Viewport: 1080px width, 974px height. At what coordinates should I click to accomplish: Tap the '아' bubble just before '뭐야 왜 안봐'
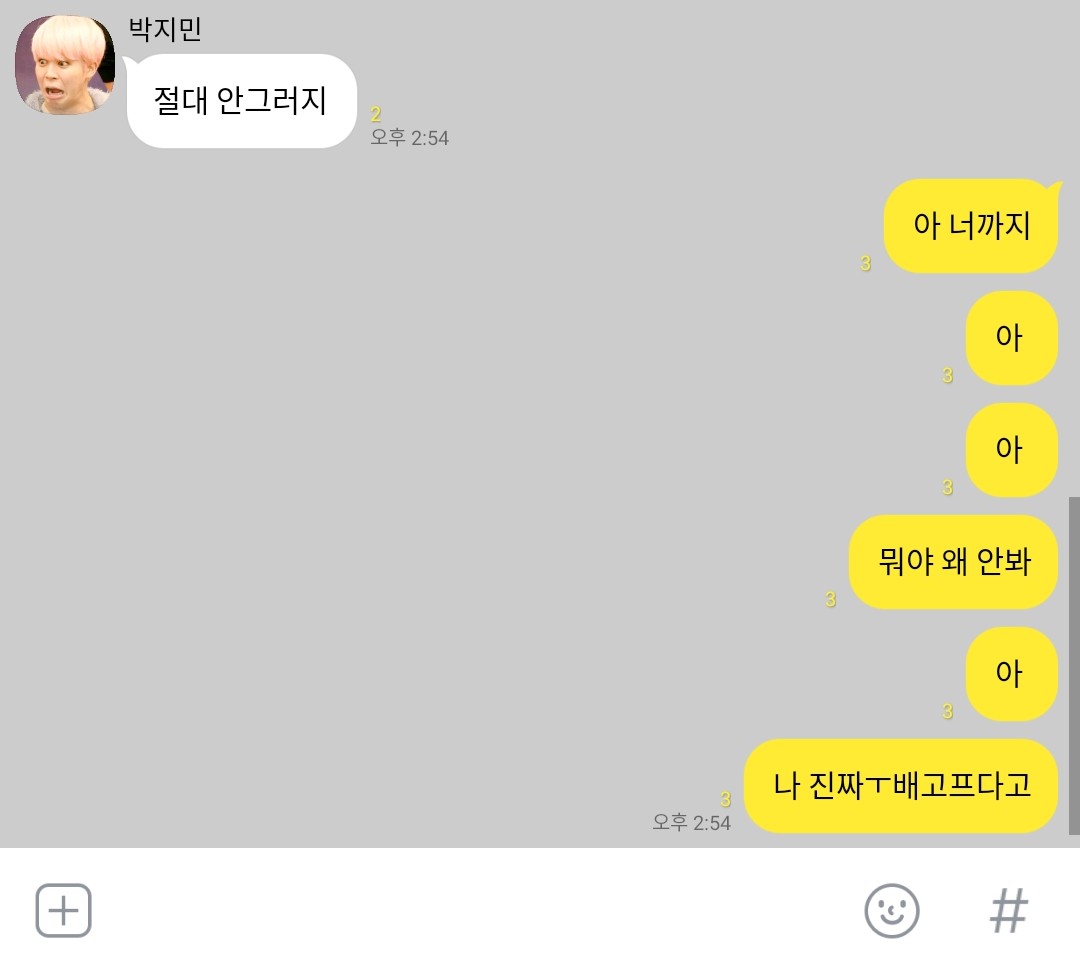[1011, 450]
